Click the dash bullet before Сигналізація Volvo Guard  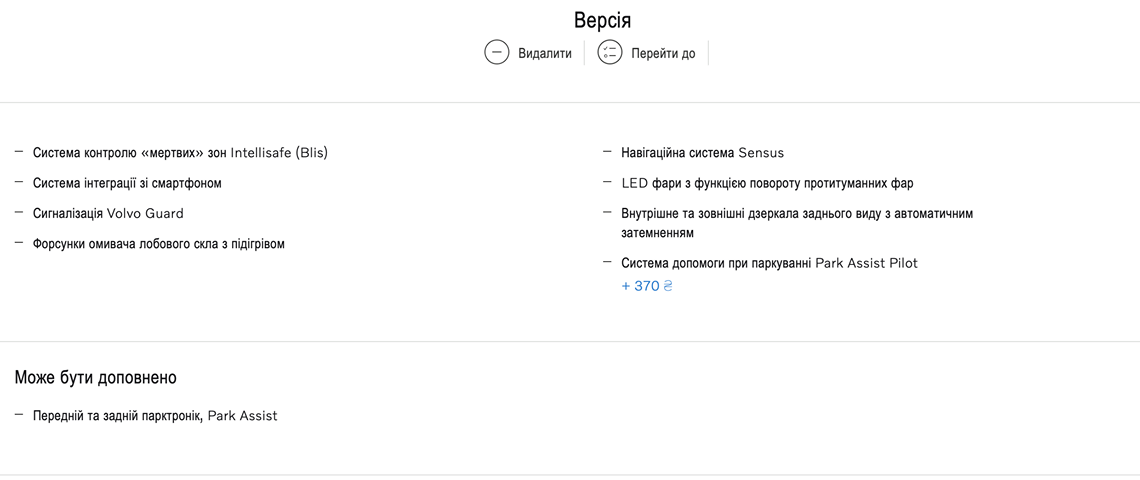coord(19,212)
